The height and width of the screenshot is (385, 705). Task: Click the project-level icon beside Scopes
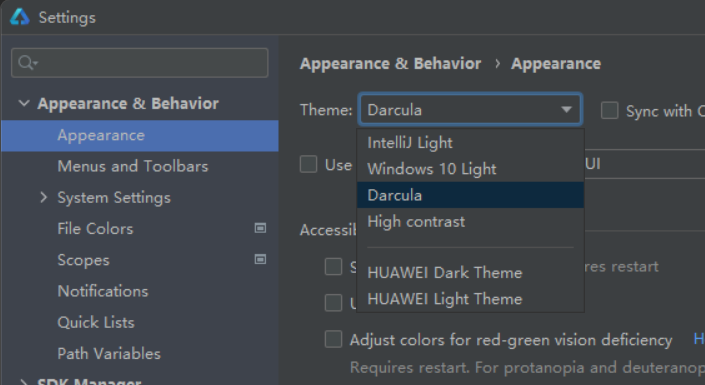pyautogui.click(x=260, y=259)
